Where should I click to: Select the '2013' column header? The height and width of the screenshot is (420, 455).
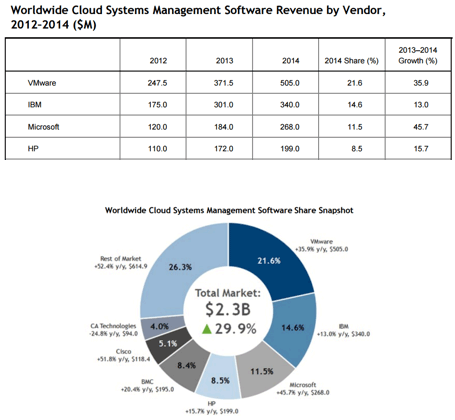(x=224, y=61)
